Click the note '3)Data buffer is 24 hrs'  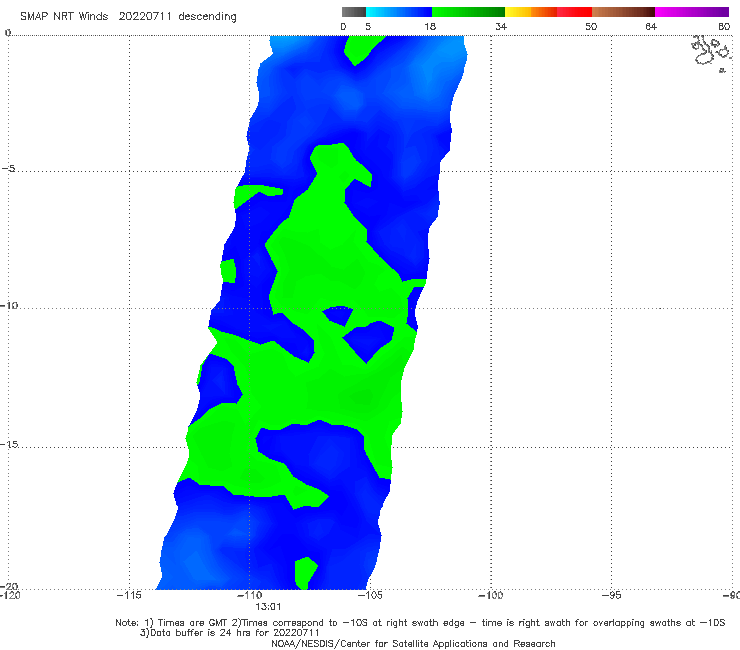click(229, 633)
